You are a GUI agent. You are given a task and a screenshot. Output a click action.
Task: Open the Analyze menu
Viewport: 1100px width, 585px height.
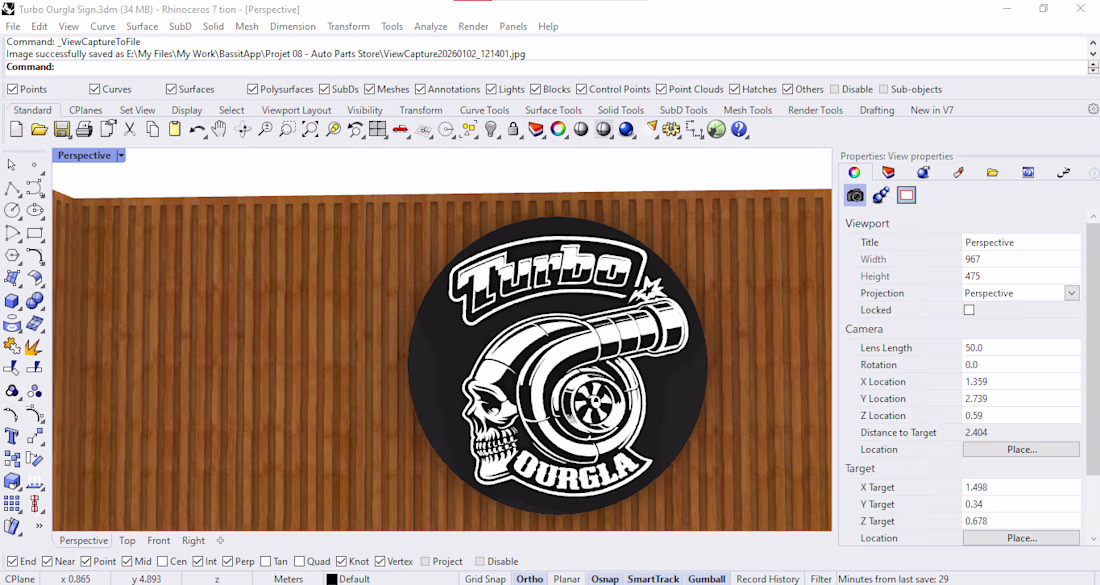(x=430, y=26)
